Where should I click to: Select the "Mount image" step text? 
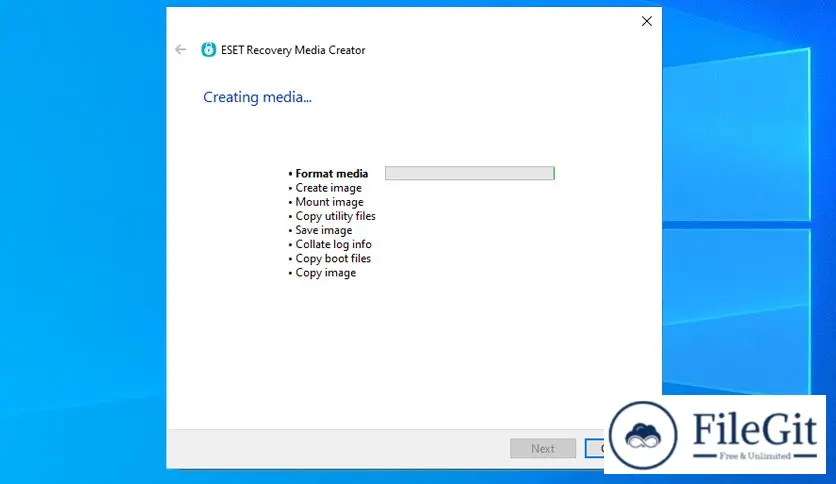coord(329,202)
